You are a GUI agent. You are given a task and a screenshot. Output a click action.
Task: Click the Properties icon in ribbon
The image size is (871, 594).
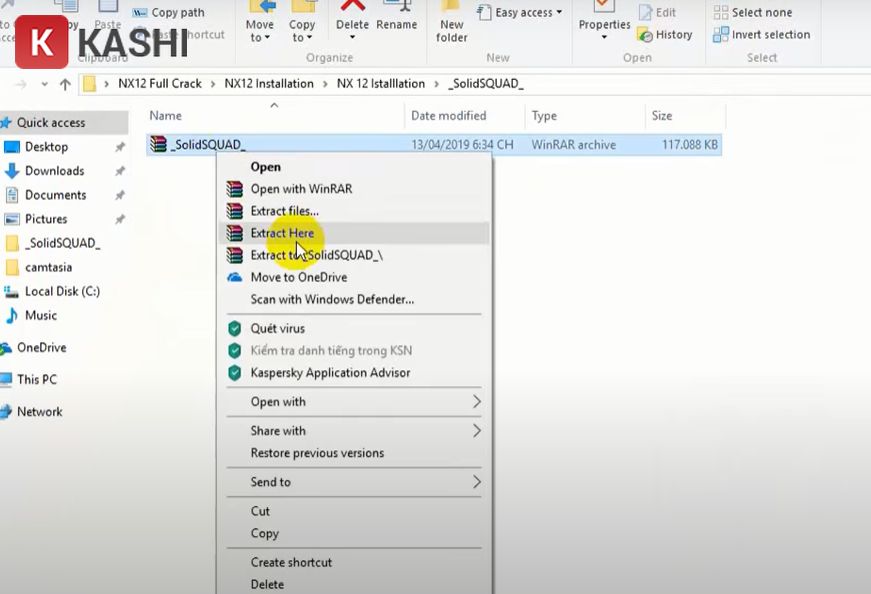pos(604,8)
